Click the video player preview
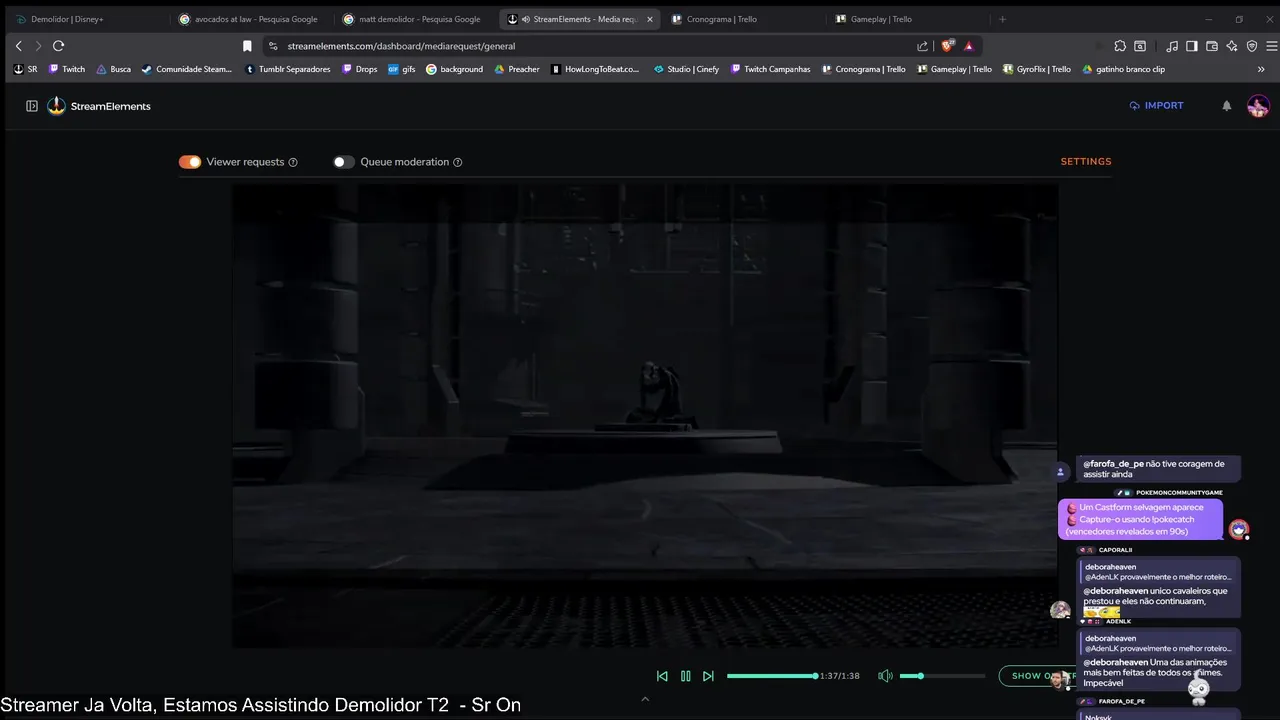 click(x=645, y=415)
